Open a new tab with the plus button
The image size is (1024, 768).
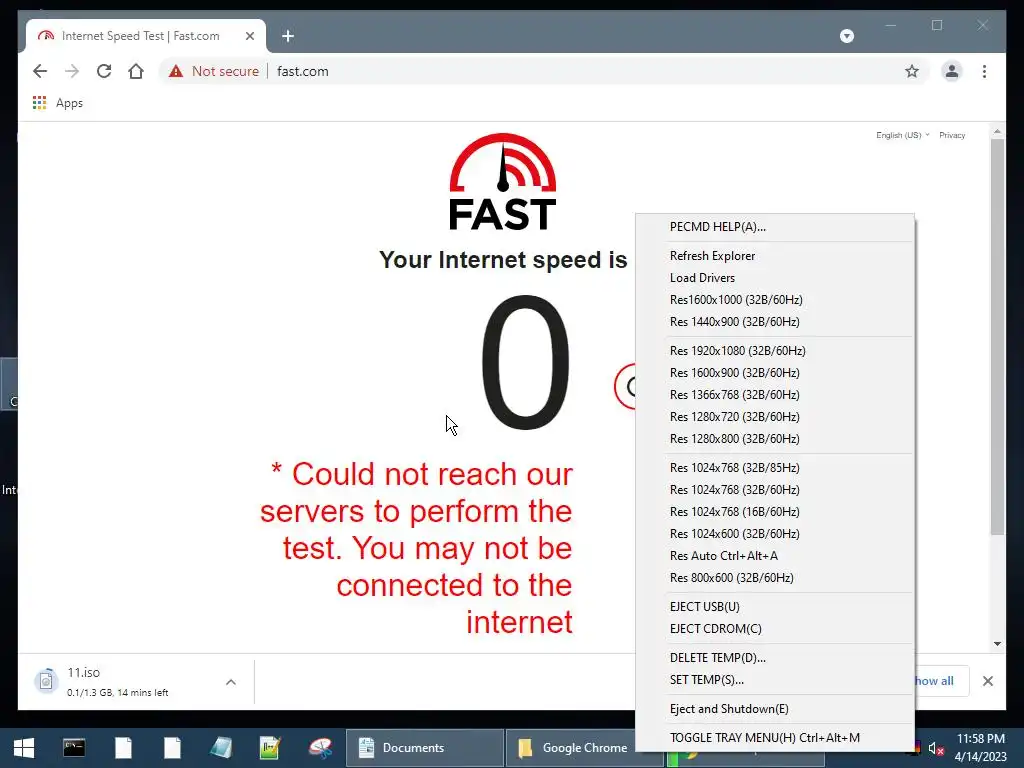287,36
